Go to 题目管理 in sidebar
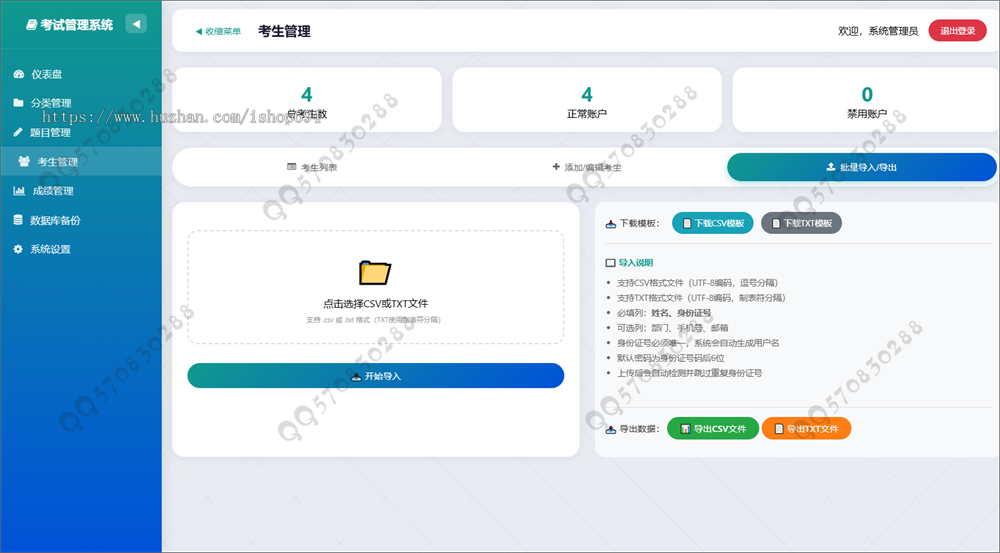Screen dimensions: 1000x553 point(80,132)
